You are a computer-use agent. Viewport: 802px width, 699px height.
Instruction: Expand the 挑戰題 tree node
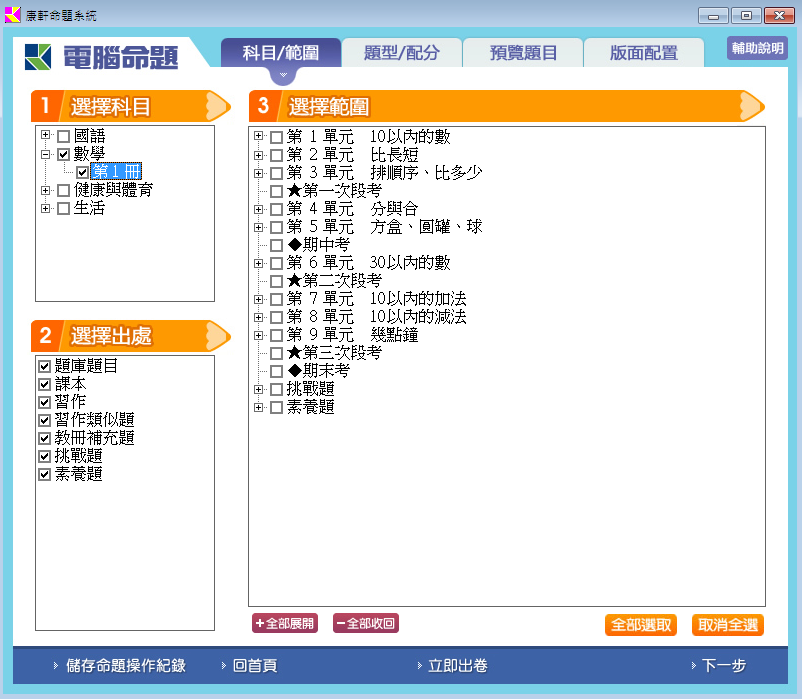click(x=259, y=389)
